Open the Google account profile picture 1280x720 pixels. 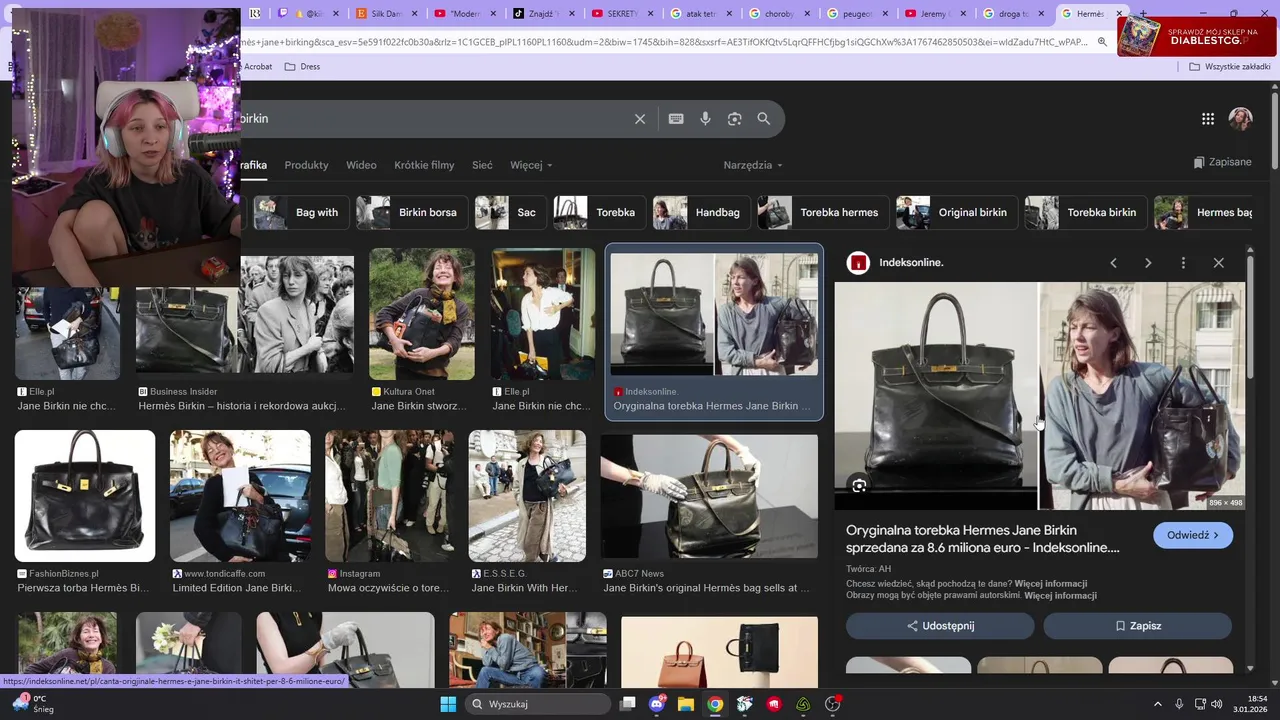coord(1241,119)
